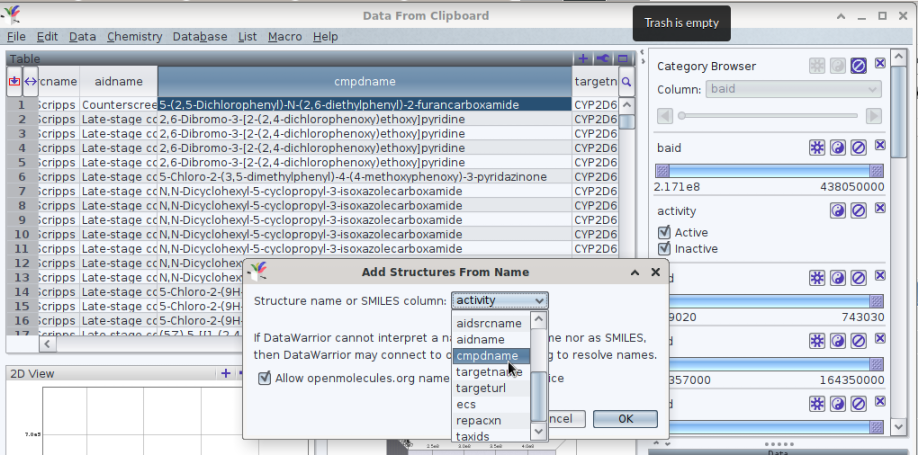Disable the baid filter via the circle-slash icon

pyautogui.click(x=858, y=148)
